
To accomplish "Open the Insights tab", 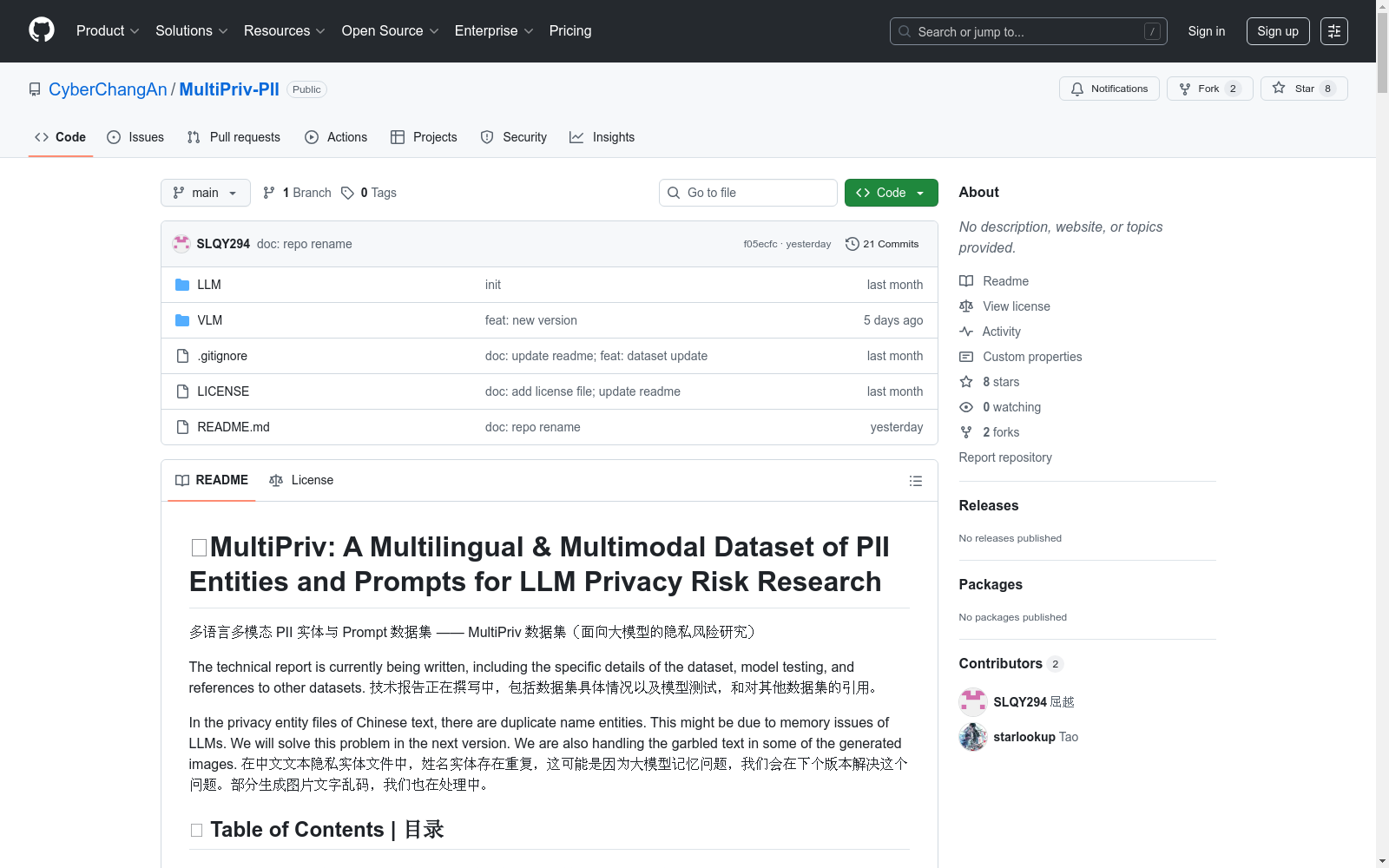I will (x=602, y=137).
